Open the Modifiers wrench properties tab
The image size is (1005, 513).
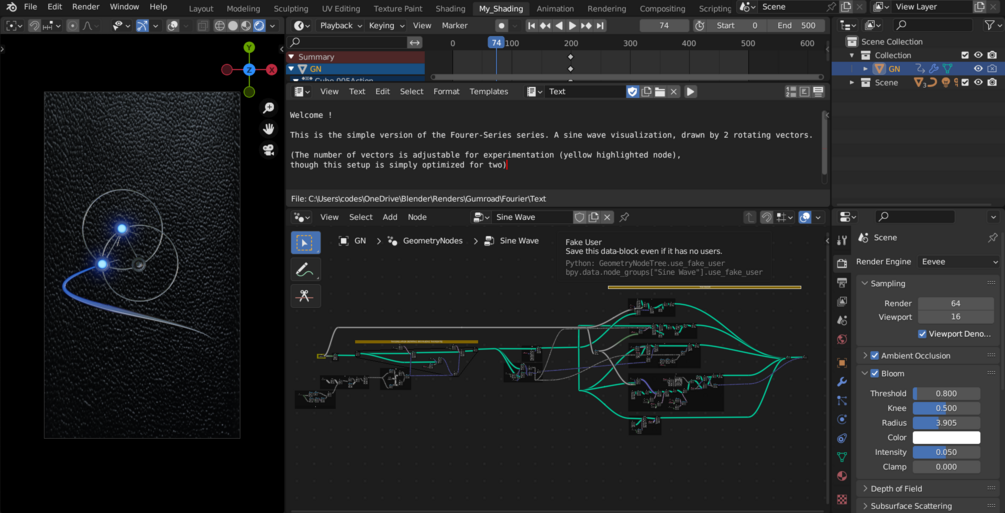click(x=842, y=382)
